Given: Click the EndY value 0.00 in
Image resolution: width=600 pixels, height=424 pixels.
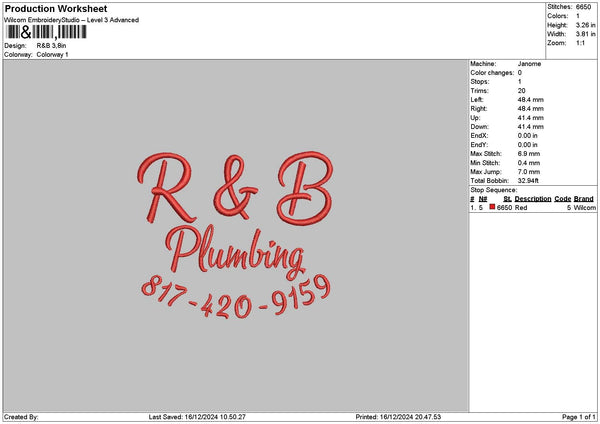Looking at the screenshot, I should coord(527,145).
